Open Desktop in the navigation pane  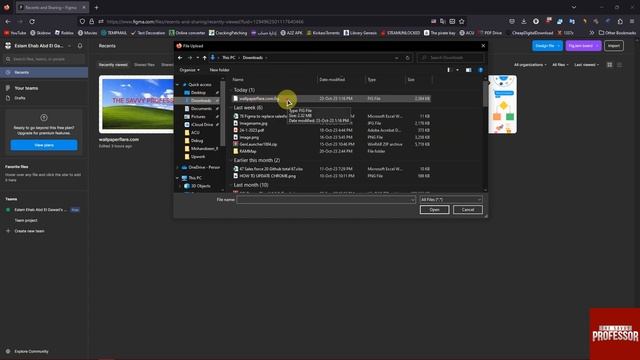(x=198, y=93)
